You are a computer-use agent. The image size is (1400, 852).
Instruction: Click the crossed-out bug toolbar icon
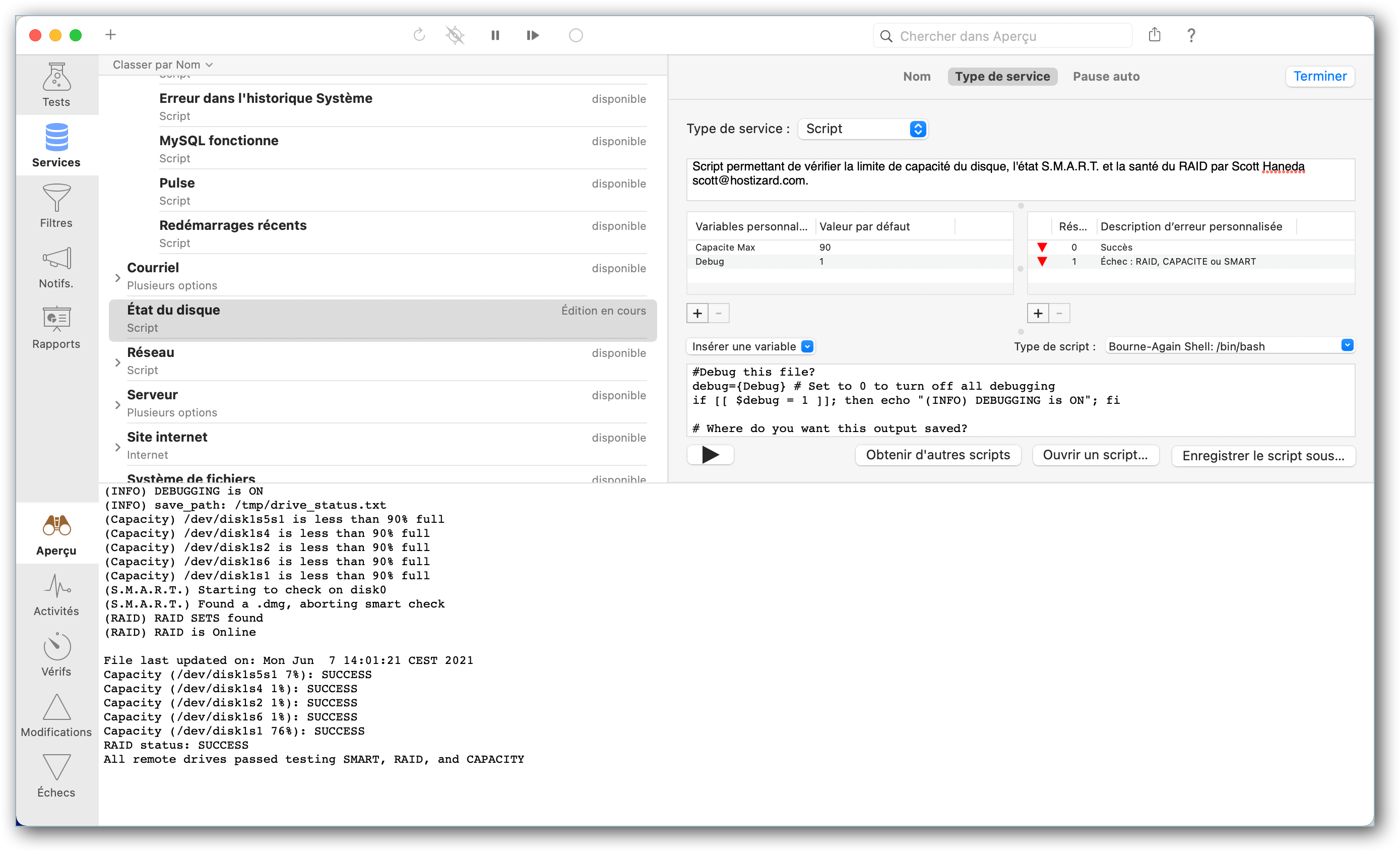pos(455,35)
